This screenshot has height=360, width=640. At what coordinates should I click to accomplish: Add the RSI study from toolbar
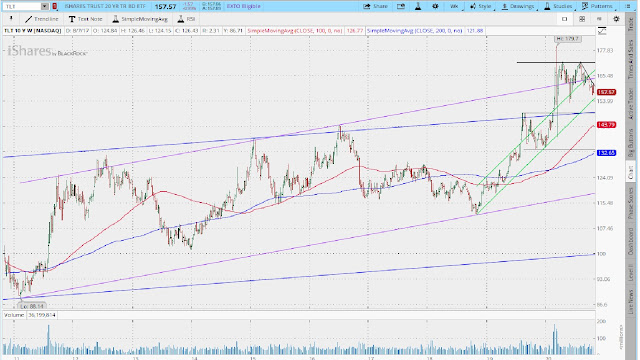[187, 19]
